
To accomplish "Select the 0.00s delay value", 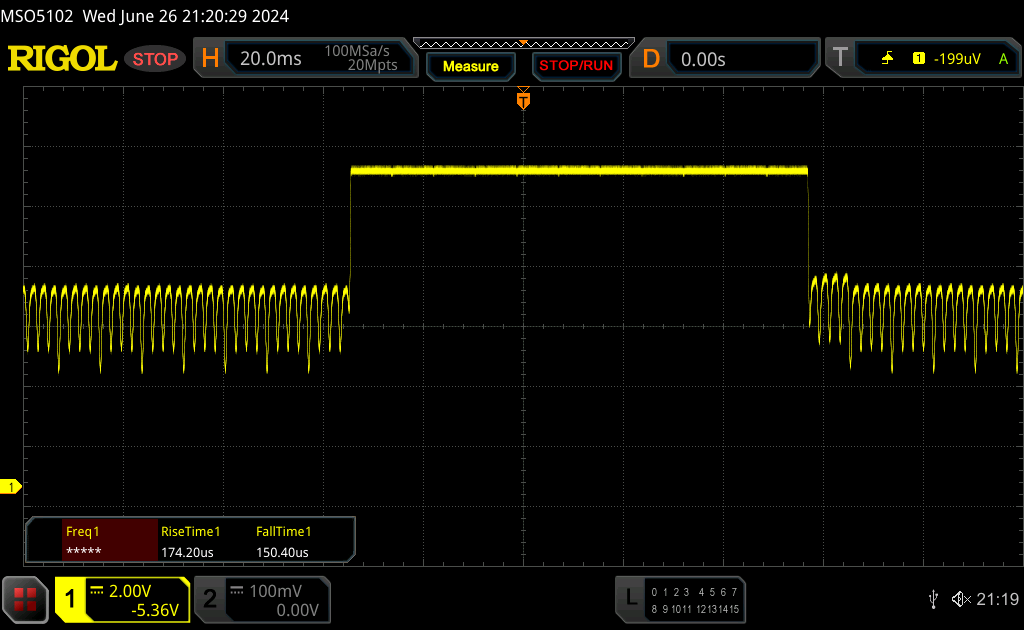I will 703,59.
